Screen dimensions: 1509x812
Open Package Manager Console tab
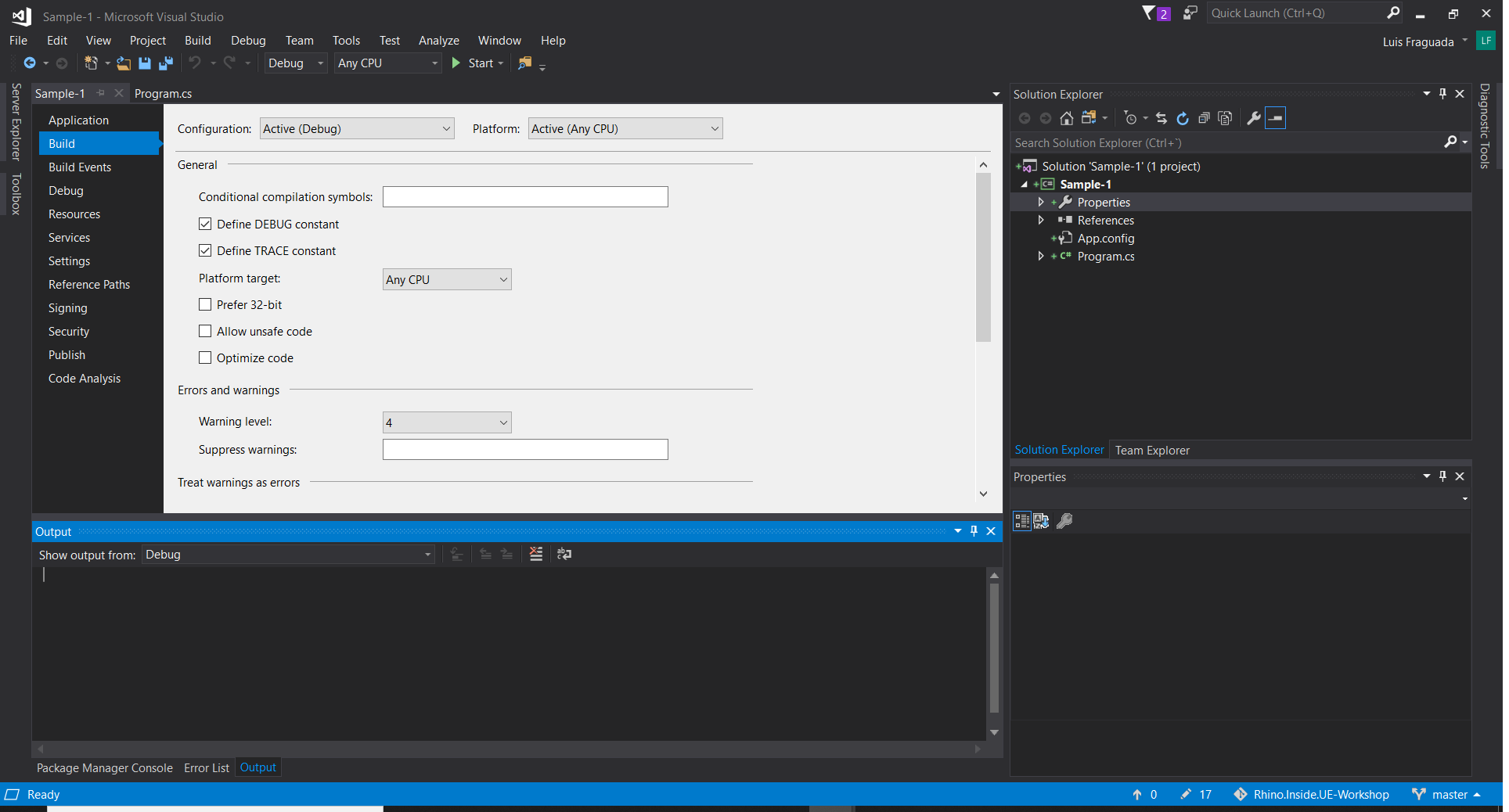click(105, 768)
